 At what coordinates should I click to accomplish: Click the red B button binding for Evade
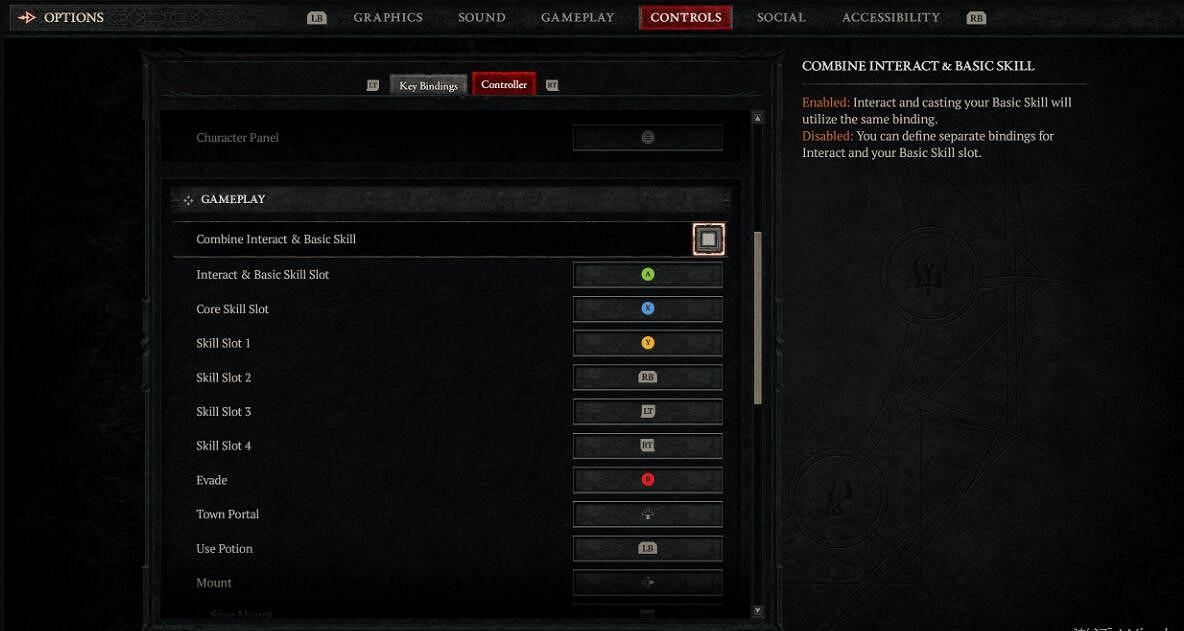tap(647, 480)
